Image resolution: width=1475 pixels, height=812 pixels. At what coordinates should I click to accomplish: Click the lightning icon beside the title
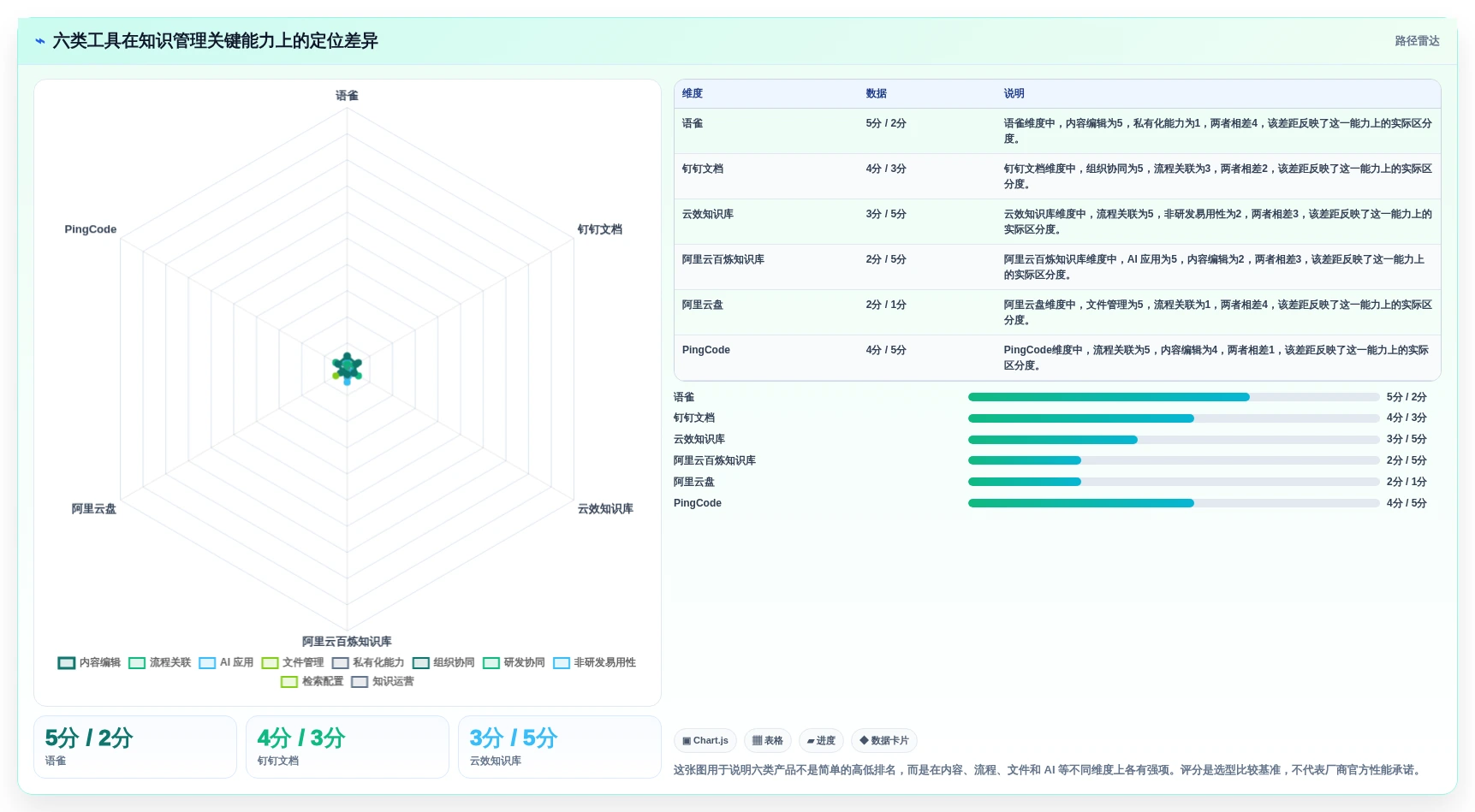point(40,41)
